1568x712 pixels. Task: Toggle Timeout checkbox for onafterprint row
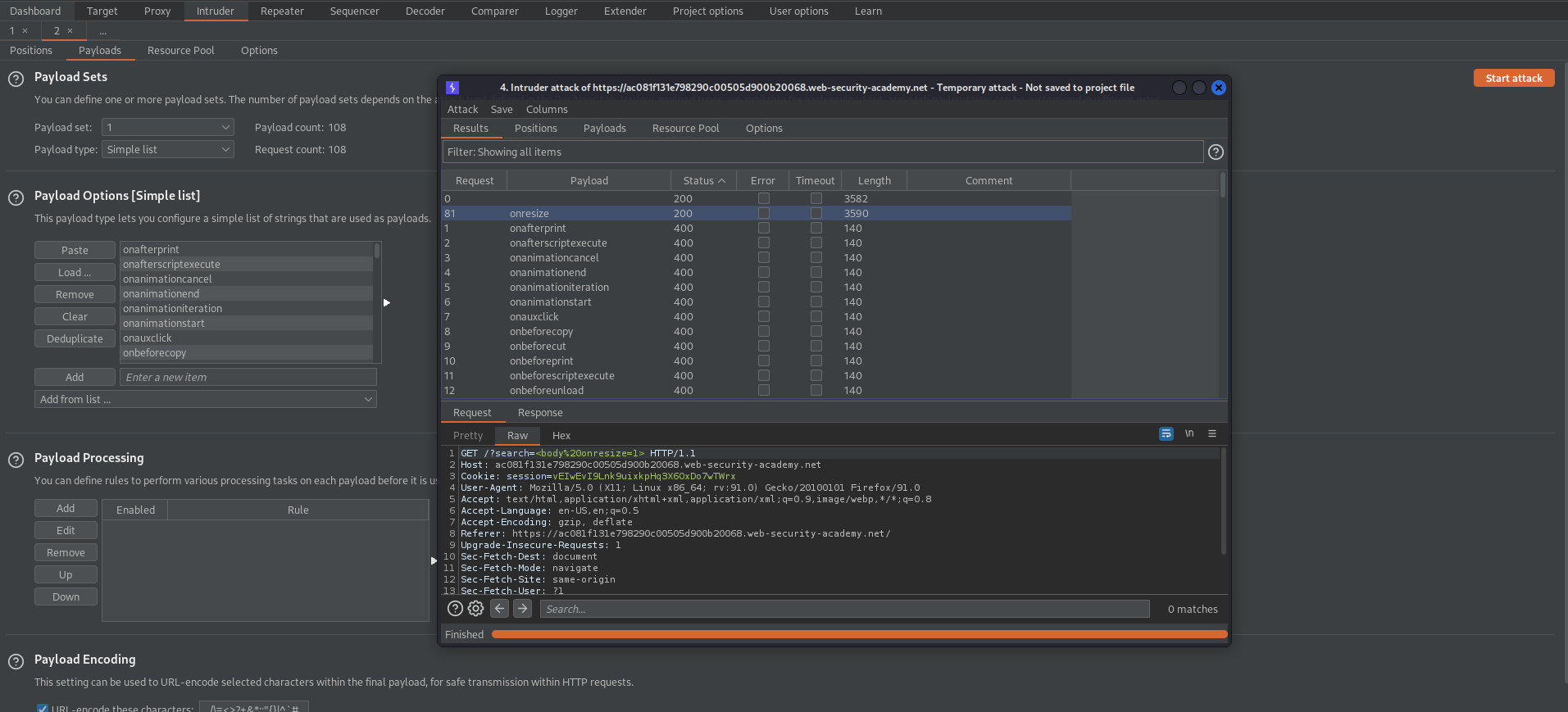tap(816, 228)
